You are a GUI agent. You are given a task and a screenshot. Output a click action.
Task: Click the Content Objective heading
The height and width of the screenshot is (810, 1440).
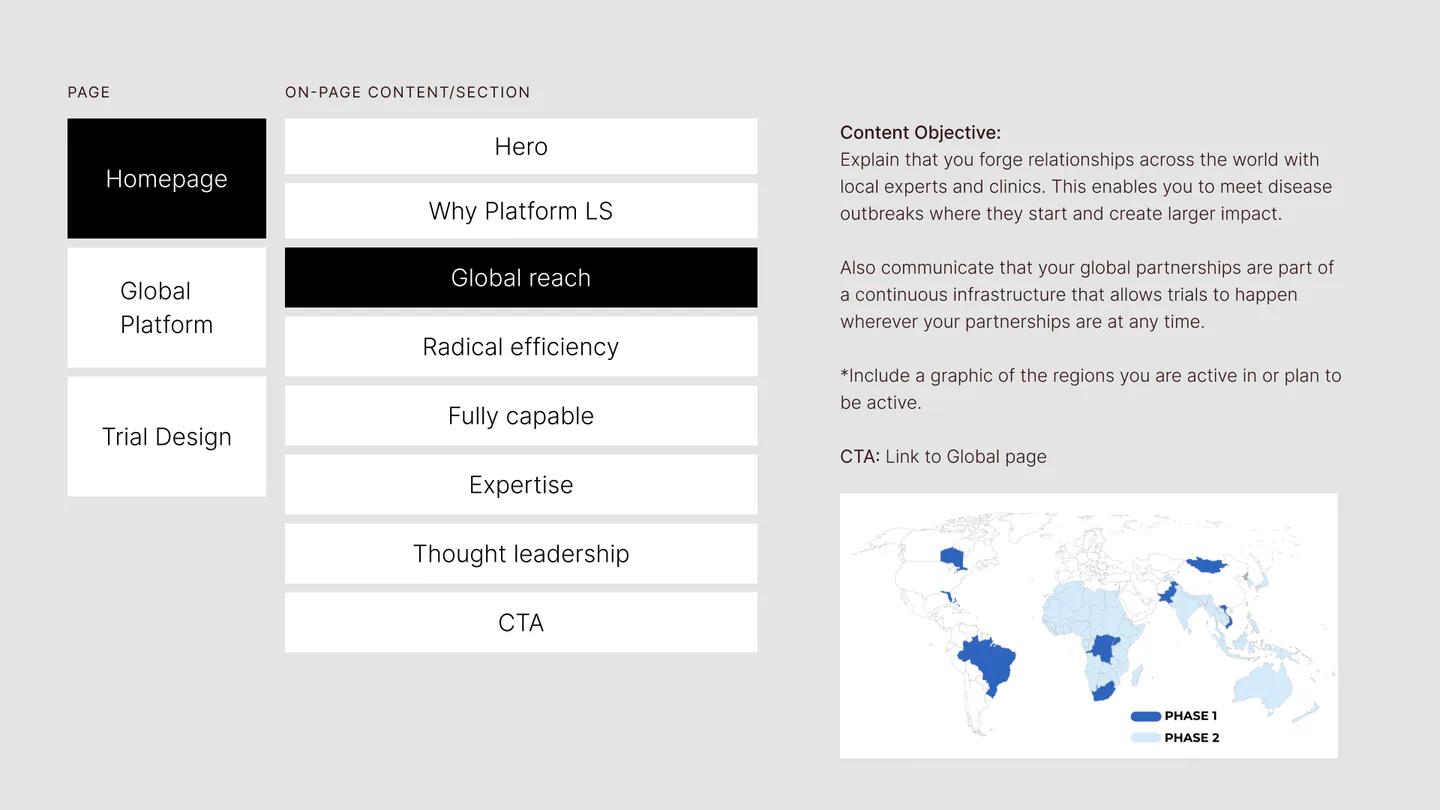[920, 132]
